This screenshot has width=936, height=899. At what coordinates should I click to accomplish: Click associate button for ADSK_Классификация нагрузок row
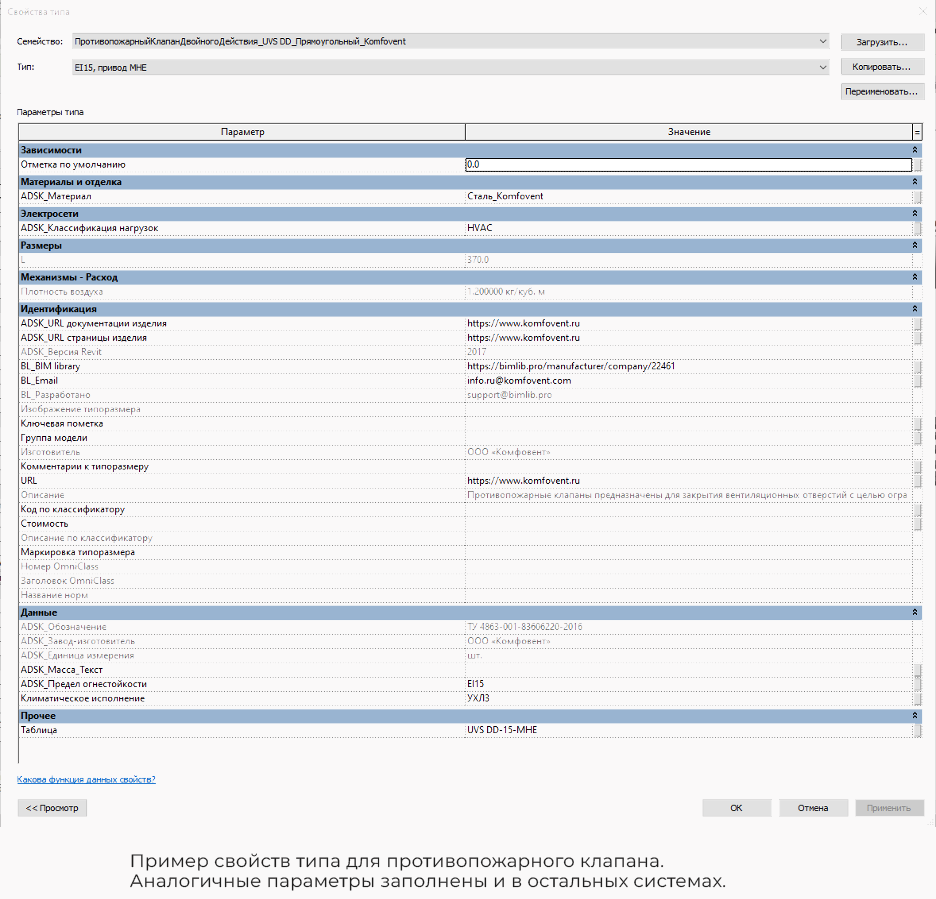pyautogui.click(x=917, y=228)
